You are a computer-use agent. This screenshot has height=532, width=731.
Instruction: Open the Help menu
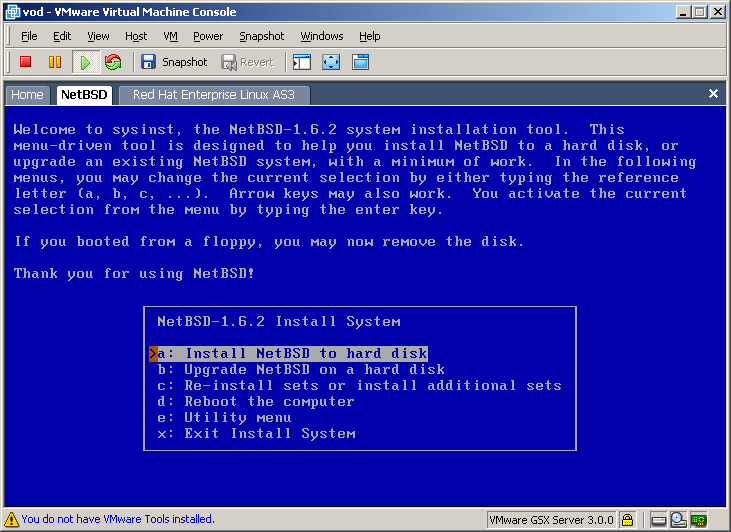tap(369, 36)
